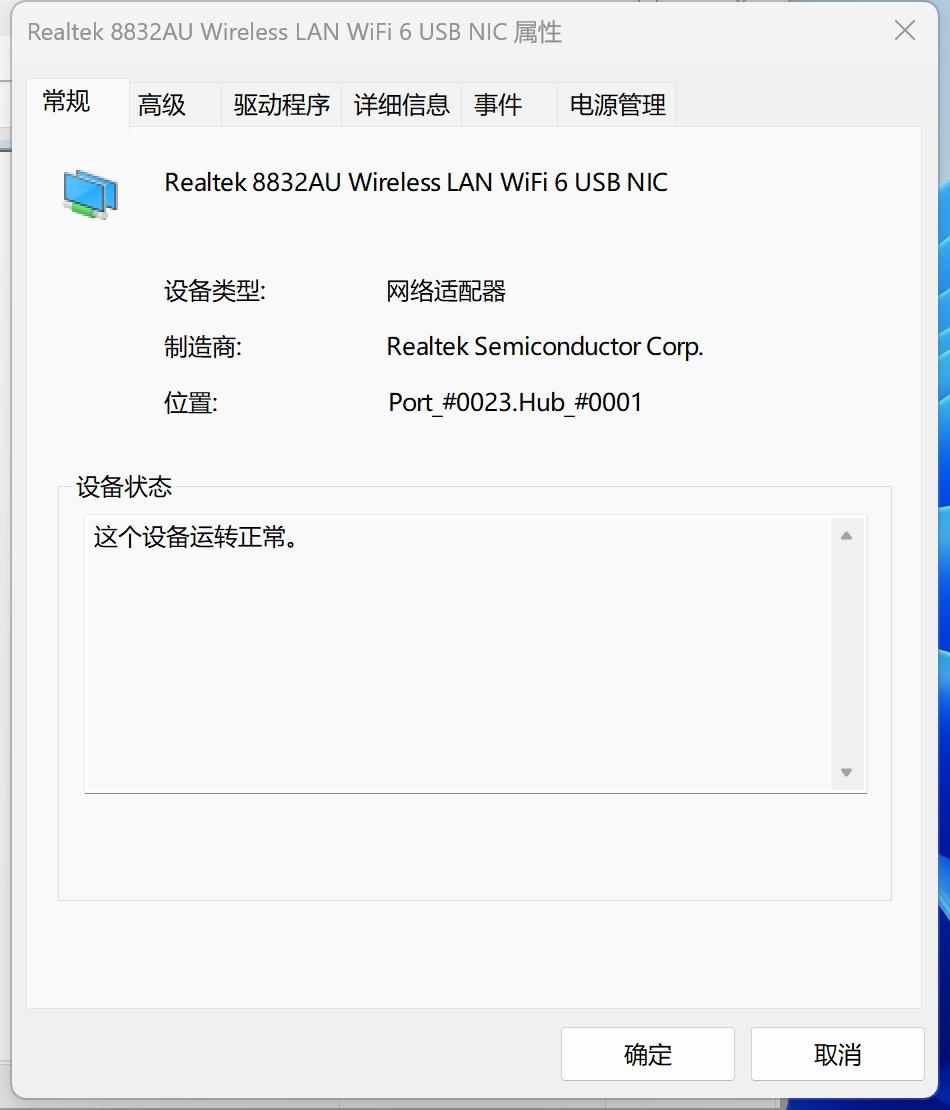Click Realtek Semiconductor Corp. manufacturer value

pos(544,346)
